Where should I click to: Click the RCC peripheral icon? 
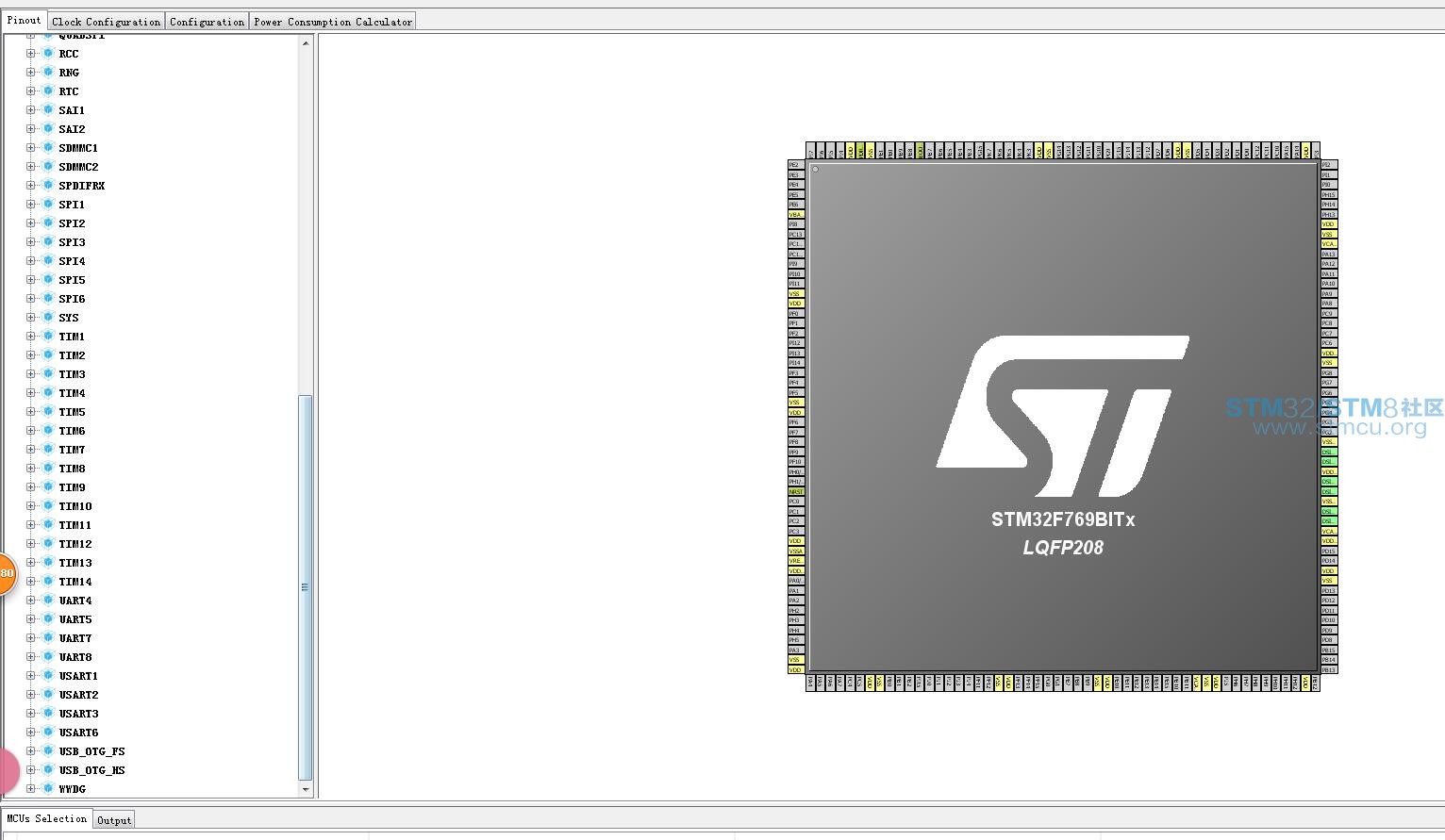click(x=48, y=54)
